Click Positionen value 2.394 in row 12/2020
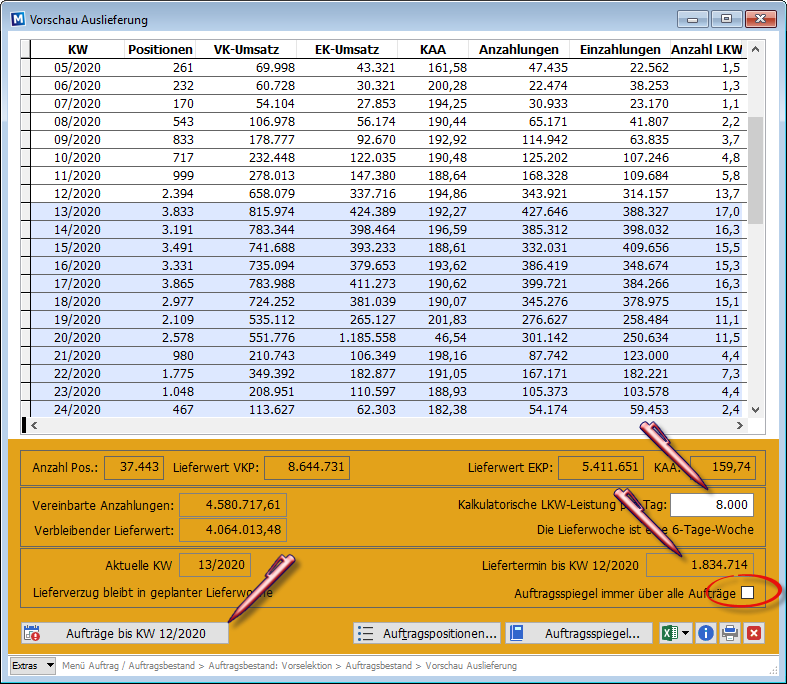This screenshot has width=787, height=684. (178, 194)
